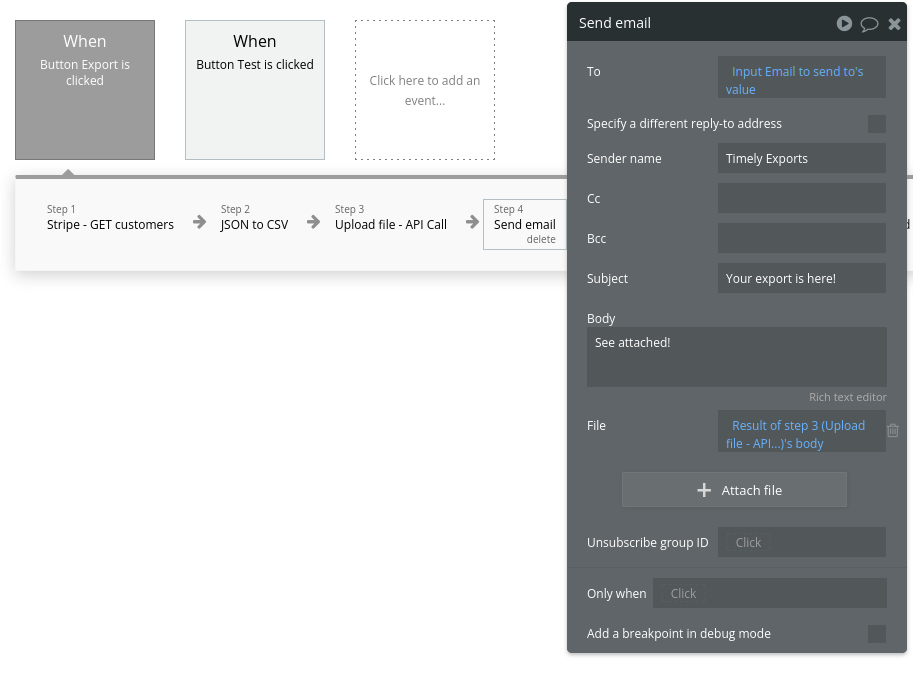Screen dimensions: 913x694
Task: Click the Only when condition field
Action: [770, 593]
